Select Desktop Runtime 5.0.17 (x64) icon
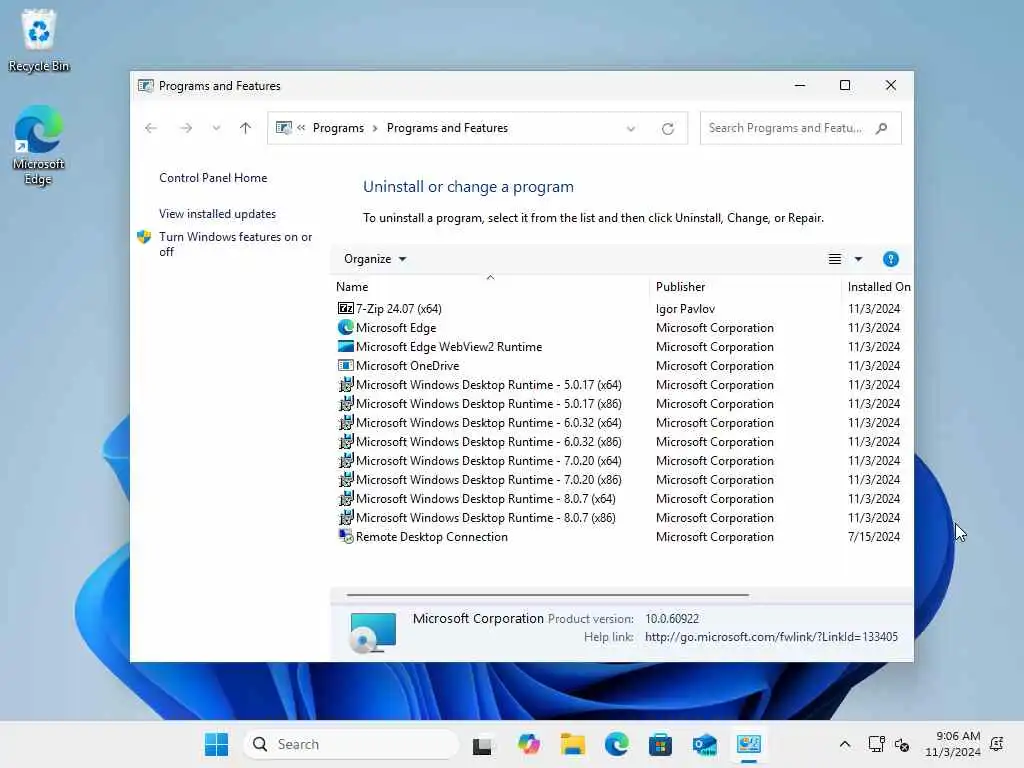 (345, 384)
